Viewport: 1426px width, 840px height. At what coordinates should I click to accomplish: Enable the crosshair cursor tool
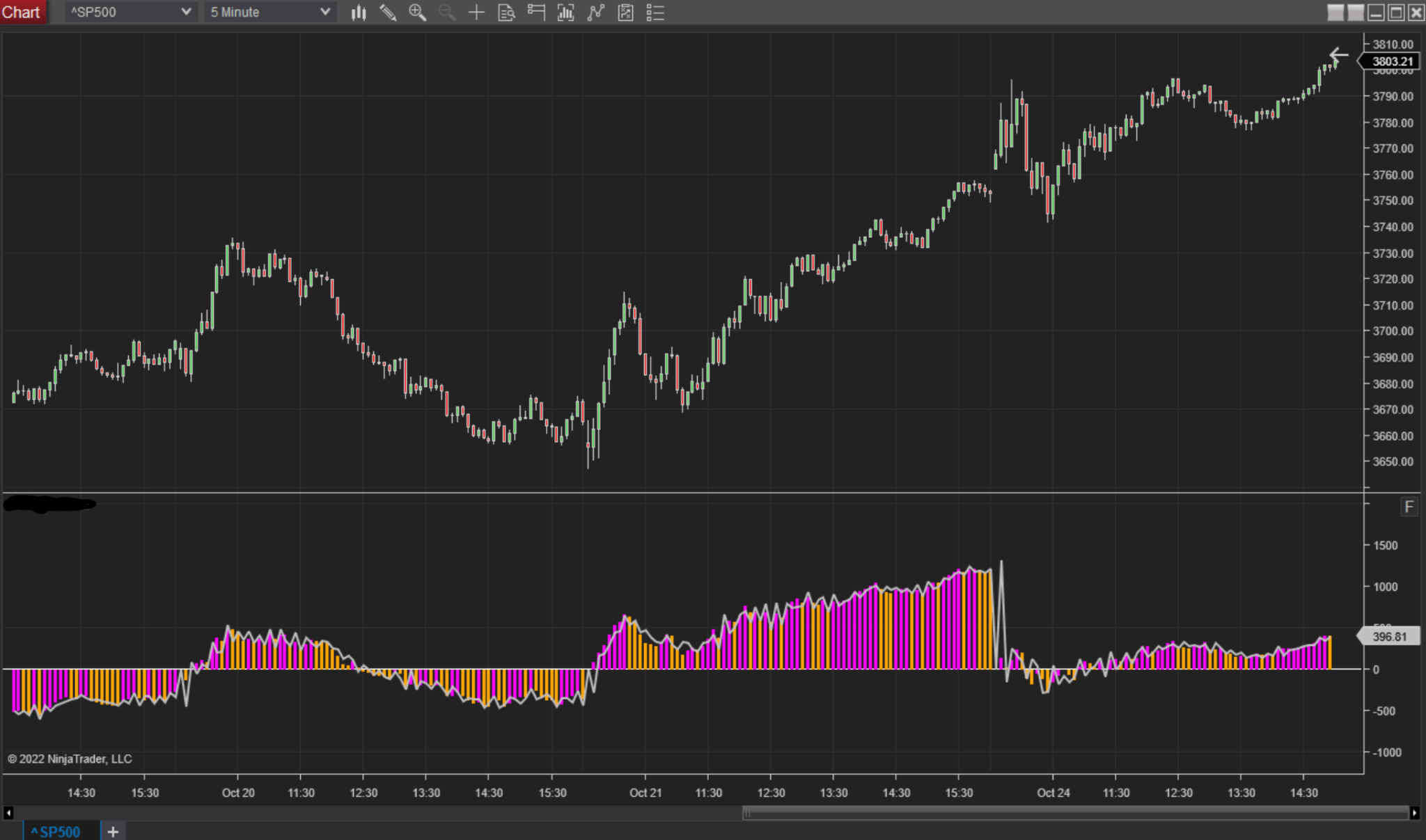pyautogui.click(x=476, y=12)
